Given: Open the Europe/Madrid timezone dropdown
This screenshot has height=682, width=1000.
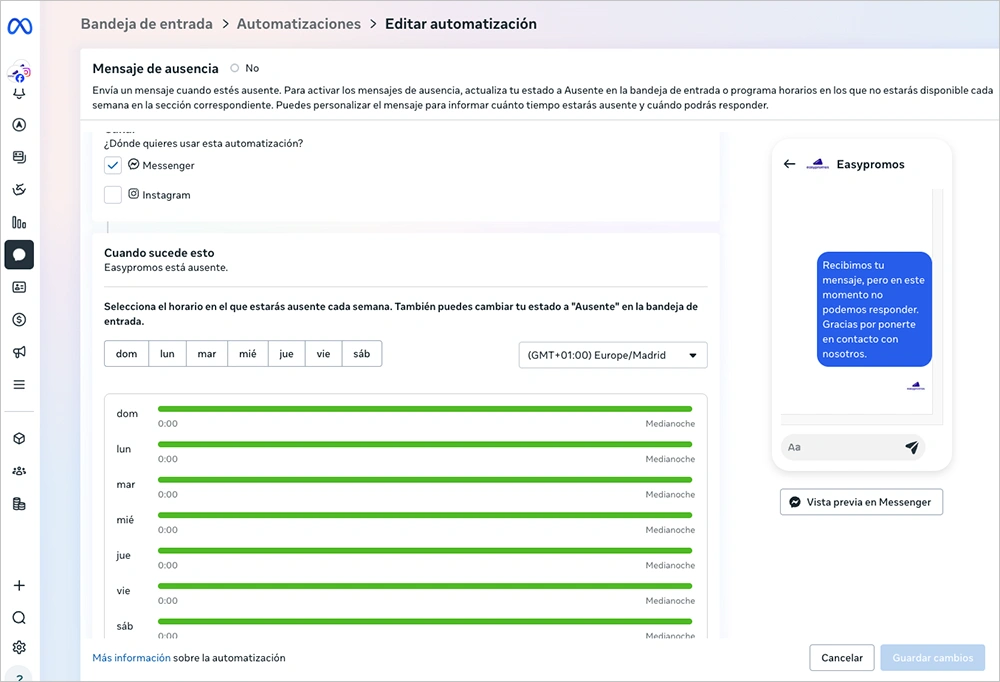Looking at the screenshot, I should [x=612, y=355].
